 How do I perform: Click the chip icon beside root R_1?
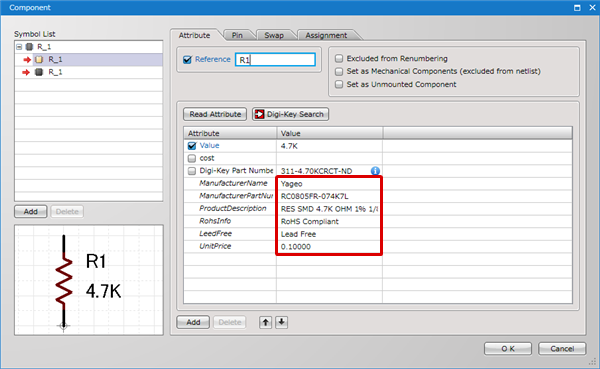pyautogui.click(x=29, y=47)
